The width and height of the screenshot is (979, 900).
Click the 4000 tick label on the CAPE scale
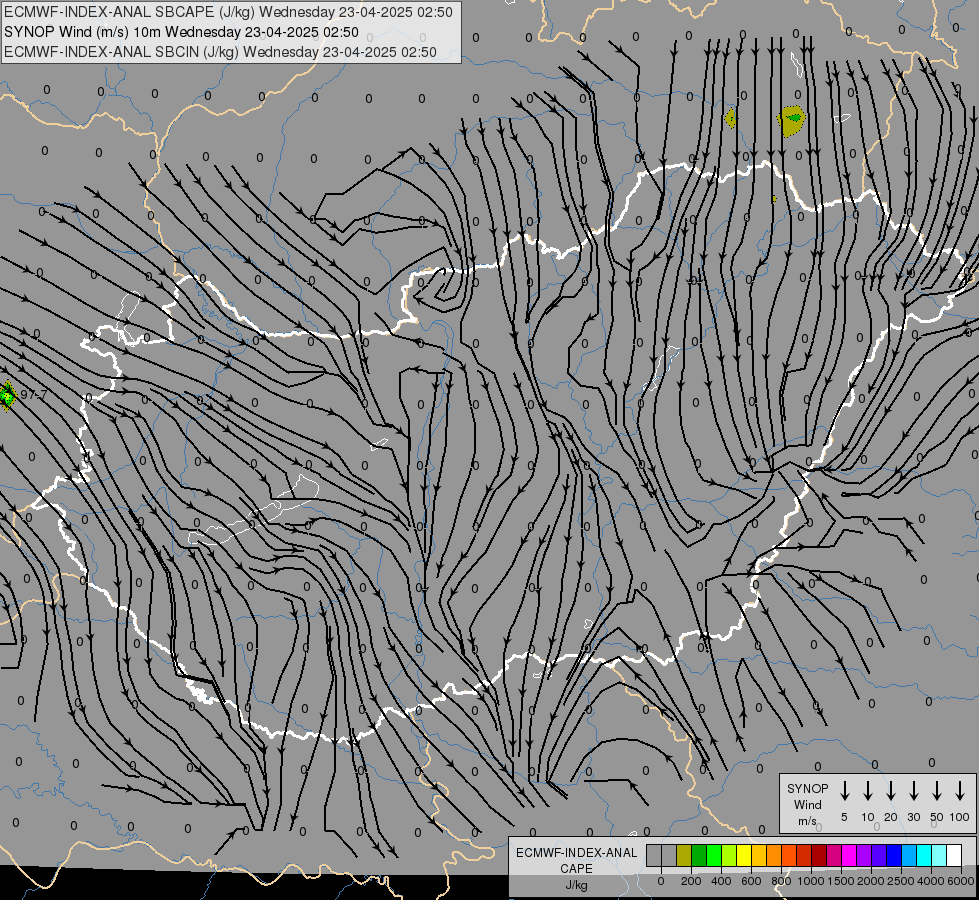931,881
